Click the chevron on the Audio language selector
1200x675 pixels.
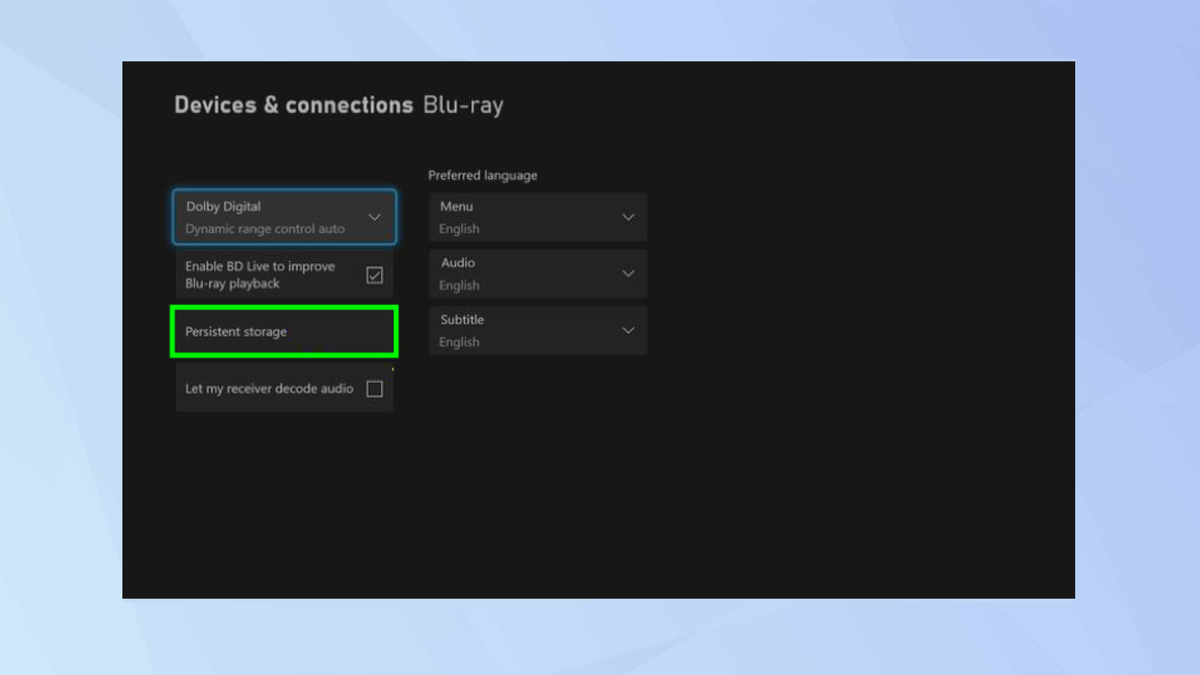629,273
